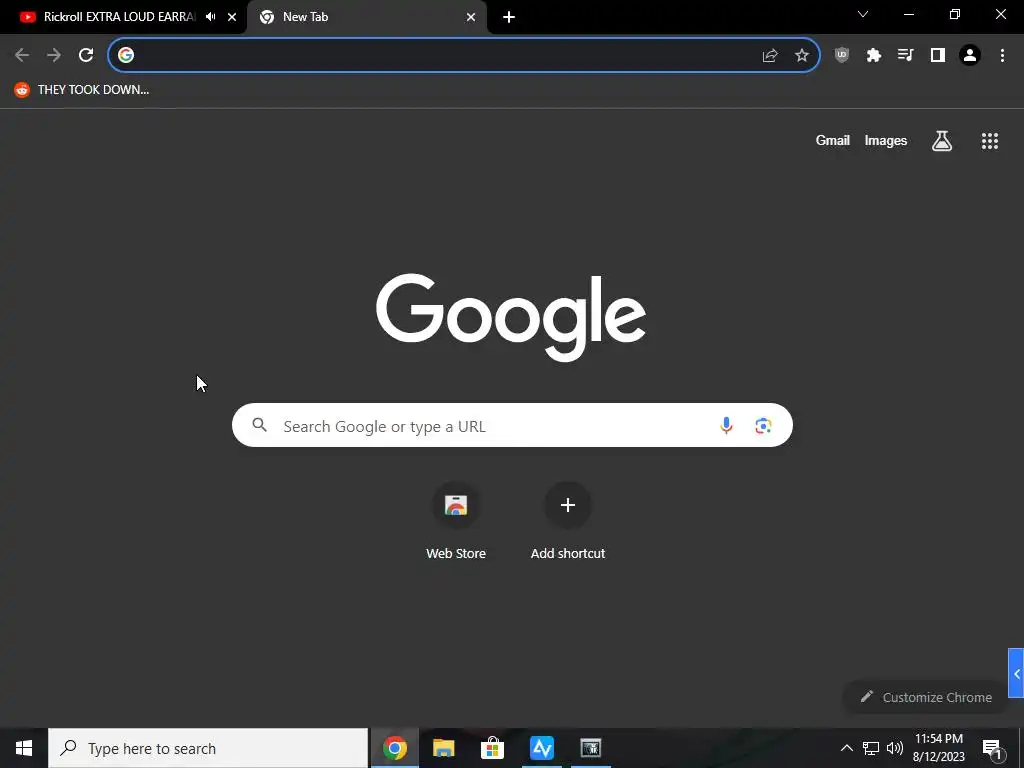The height and width of the screenshot is (768, 1024).
Task: Open the volume control tray icon
Action: coord(895,748)
